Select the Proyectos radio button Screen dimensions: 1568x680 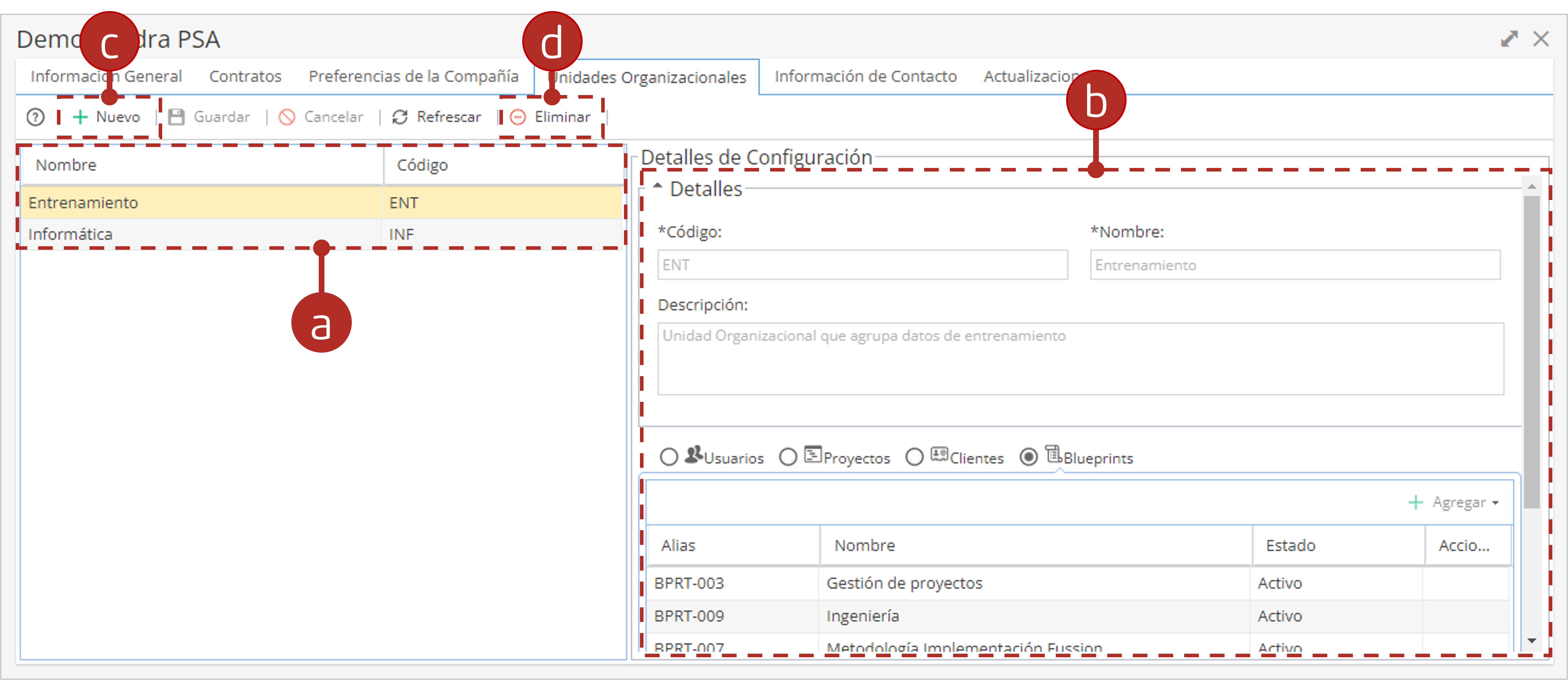pos(788,457)
